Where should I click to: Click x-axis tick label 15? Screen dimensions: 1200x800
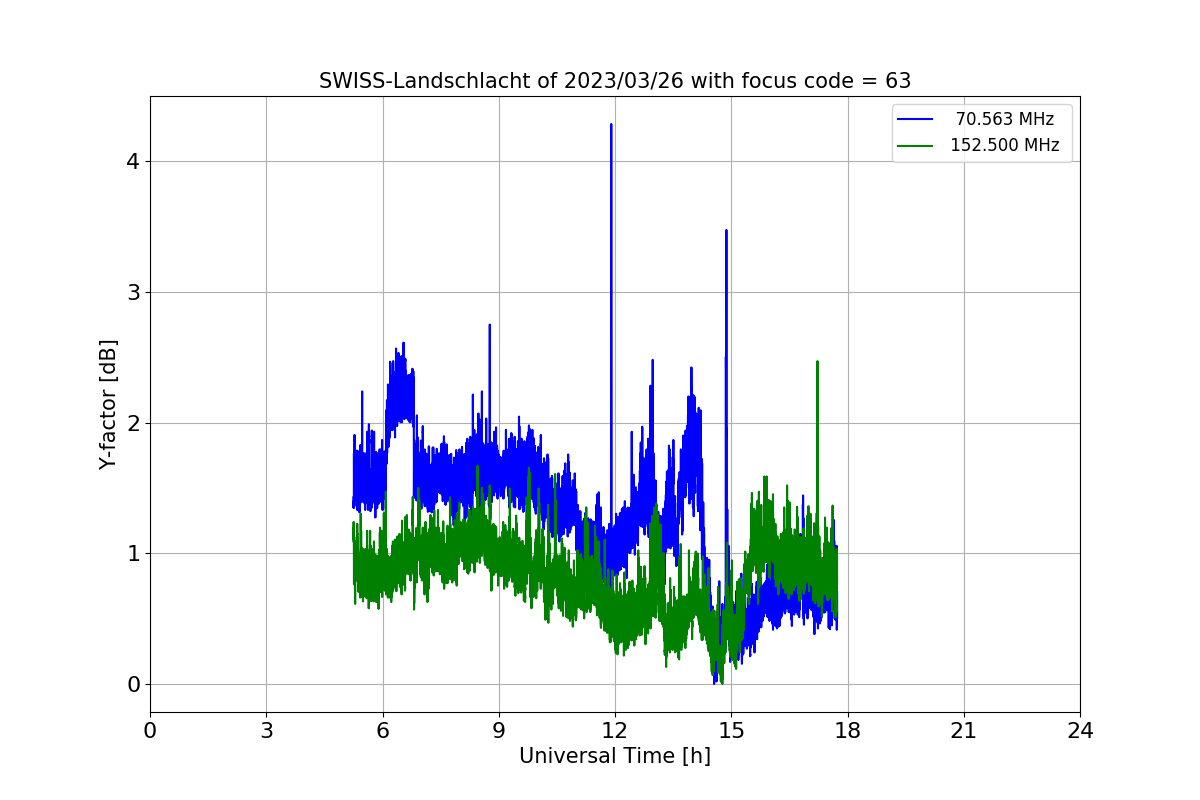pyautogui.click(x=731, y=731)
